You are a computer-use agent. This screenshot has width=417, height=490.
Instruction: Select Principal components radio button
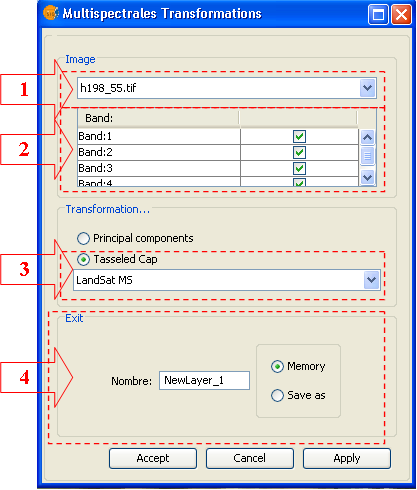pyautogui.click(x=83, y=238)
